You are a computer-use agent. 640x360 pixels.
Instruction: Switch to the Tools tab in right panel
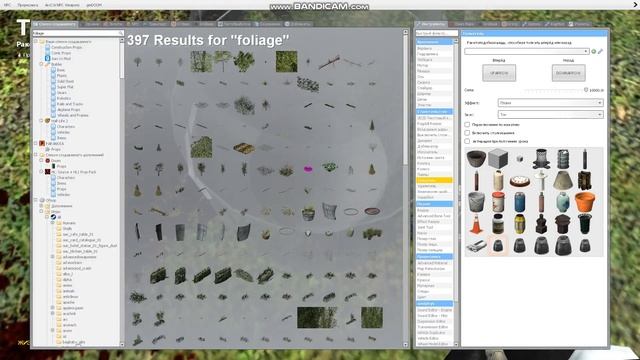click(431, 24)
